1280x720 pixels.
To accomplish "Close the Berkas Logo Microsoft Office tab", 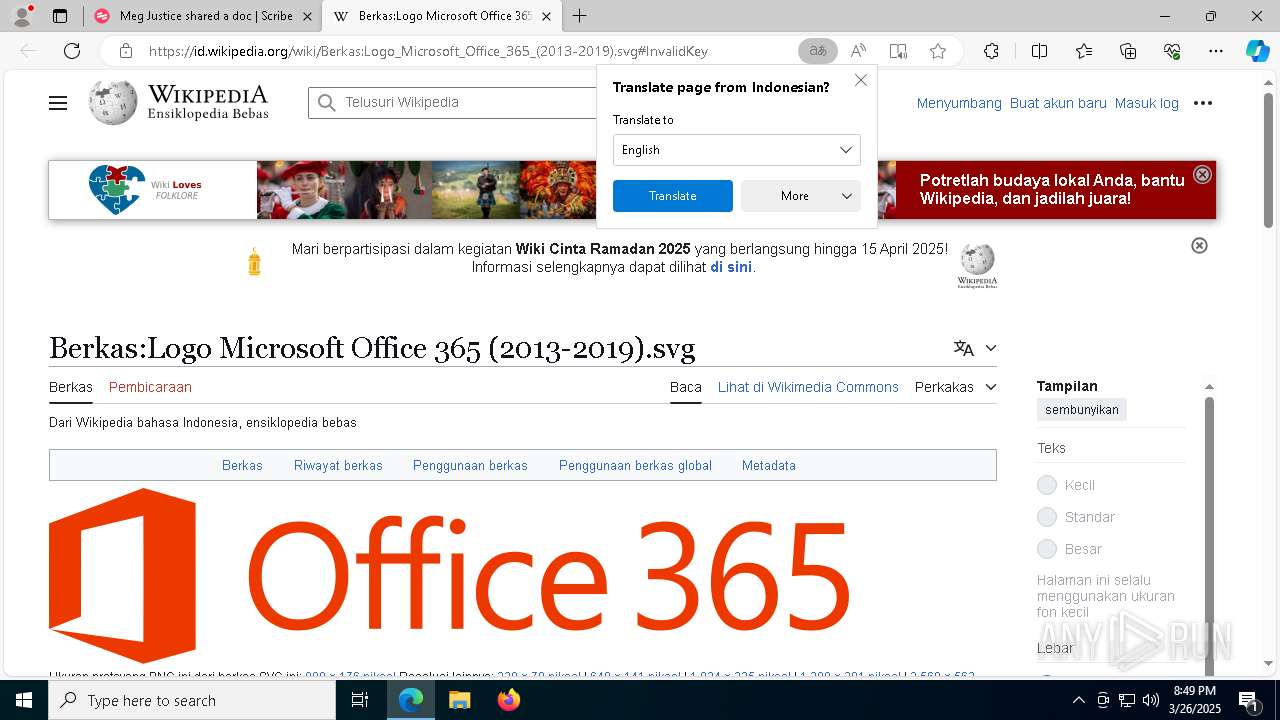I will click(546, 16).
